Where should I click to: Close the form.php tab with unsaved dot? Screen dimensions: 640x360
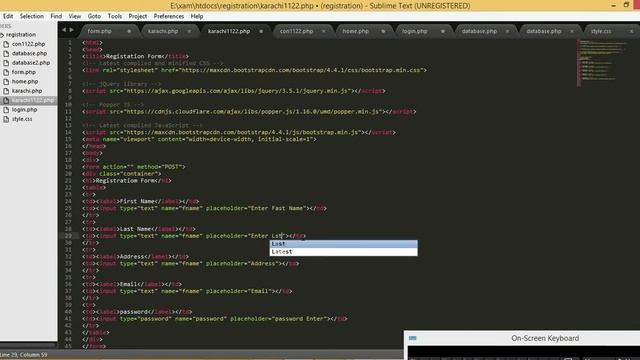129,31
